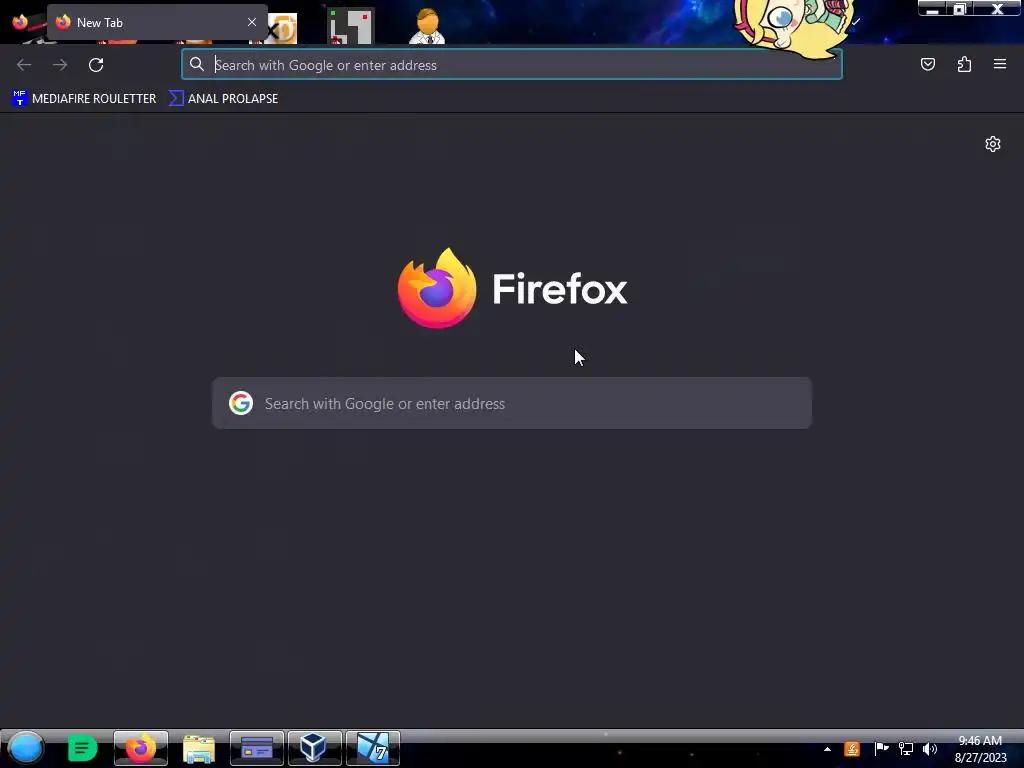Image resolution: width=1024 pixels, height=768 pixels.
Task: Open the blue '7' app in taskbar
Action: pyautogui.click(x=372, y=748)
